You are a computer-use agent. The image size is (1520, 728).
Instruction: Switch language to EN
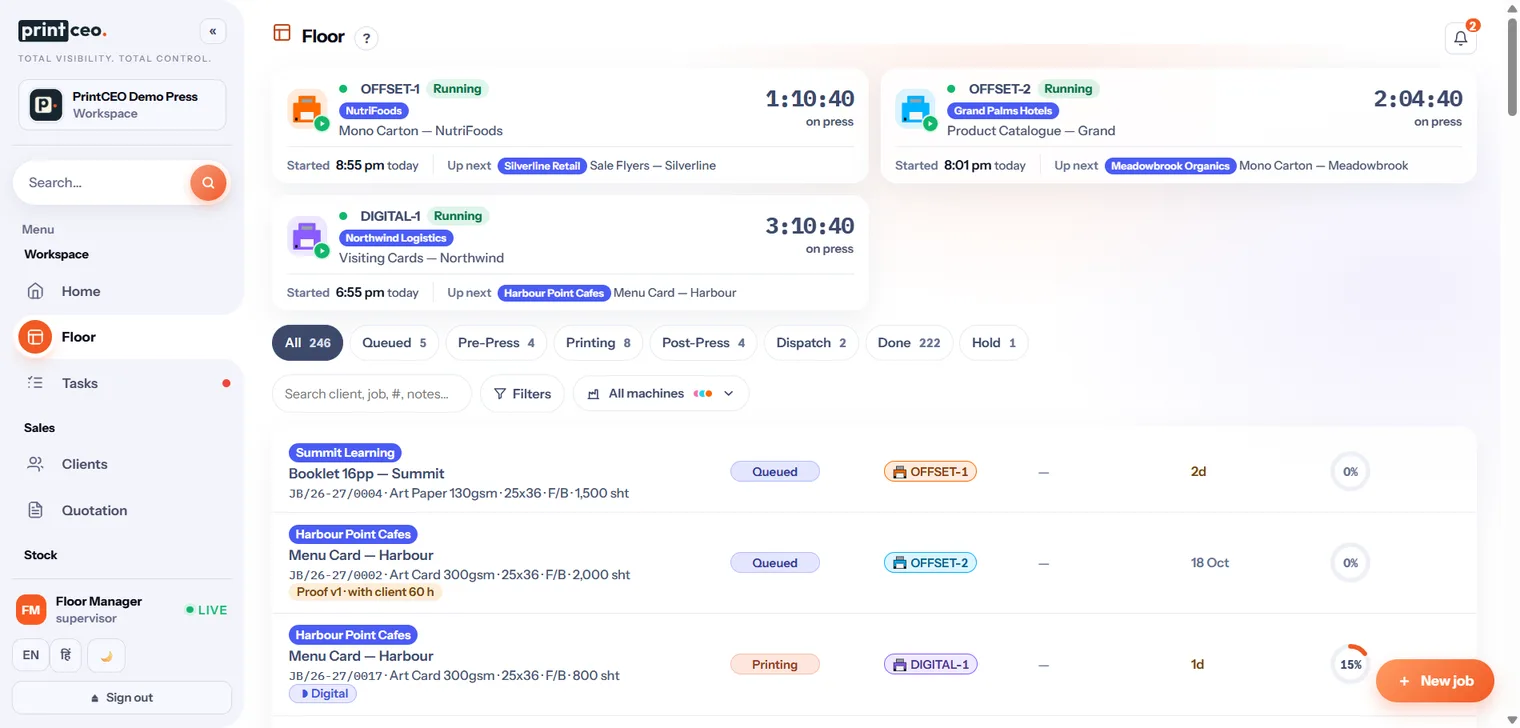coord(31,655)
